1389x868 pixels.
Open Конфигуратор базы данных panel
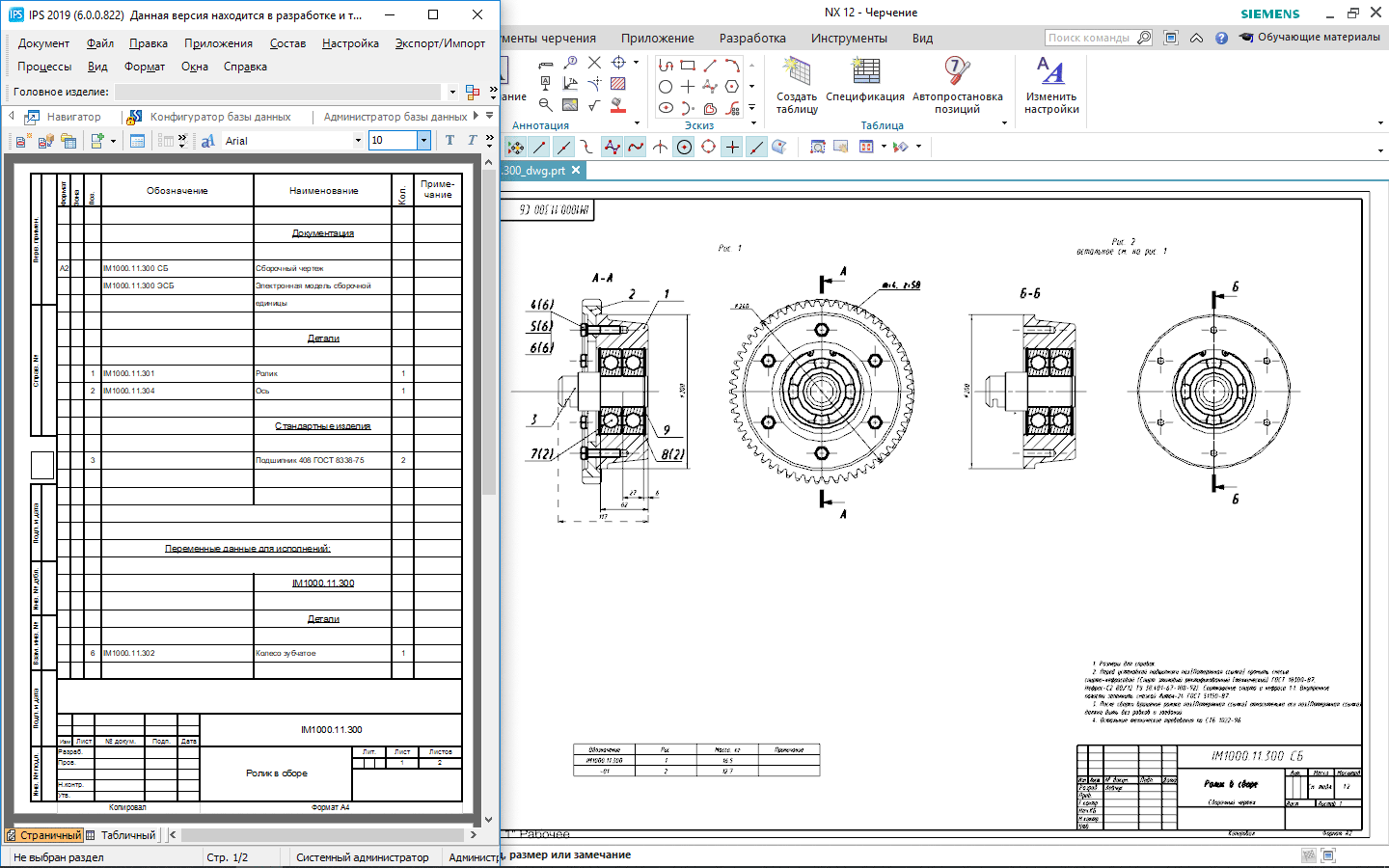click(x=220, y=117)
